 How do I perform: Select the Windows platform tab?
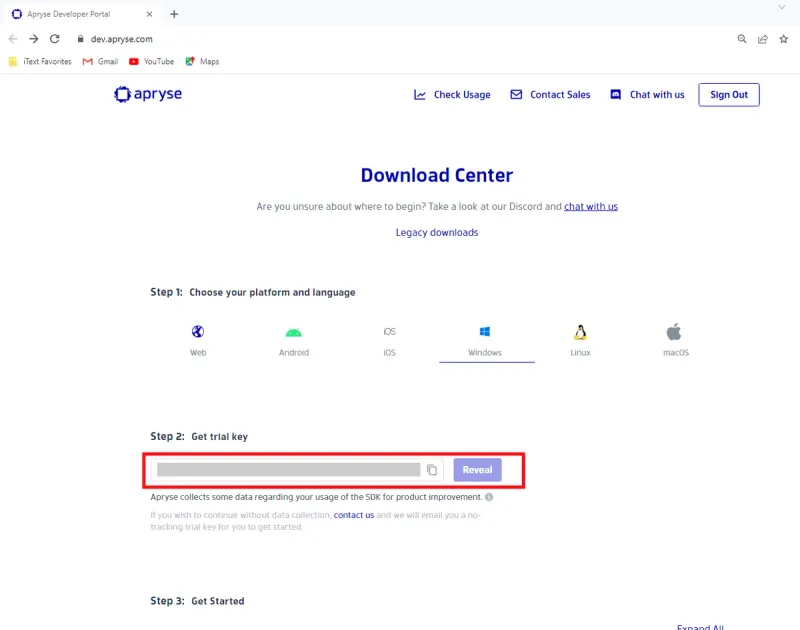coord(485,340)
